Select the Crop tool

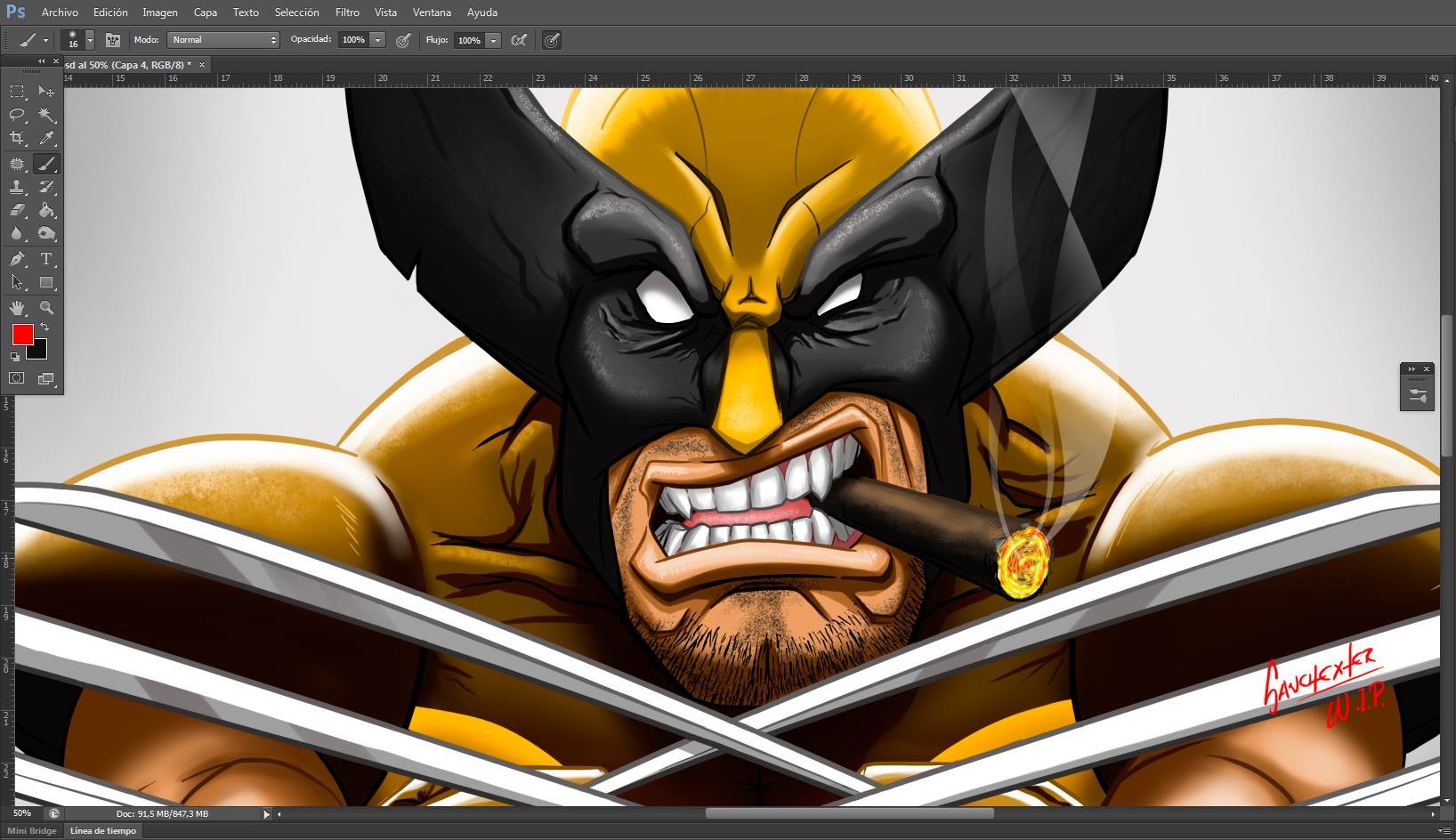tap(16, 138)
